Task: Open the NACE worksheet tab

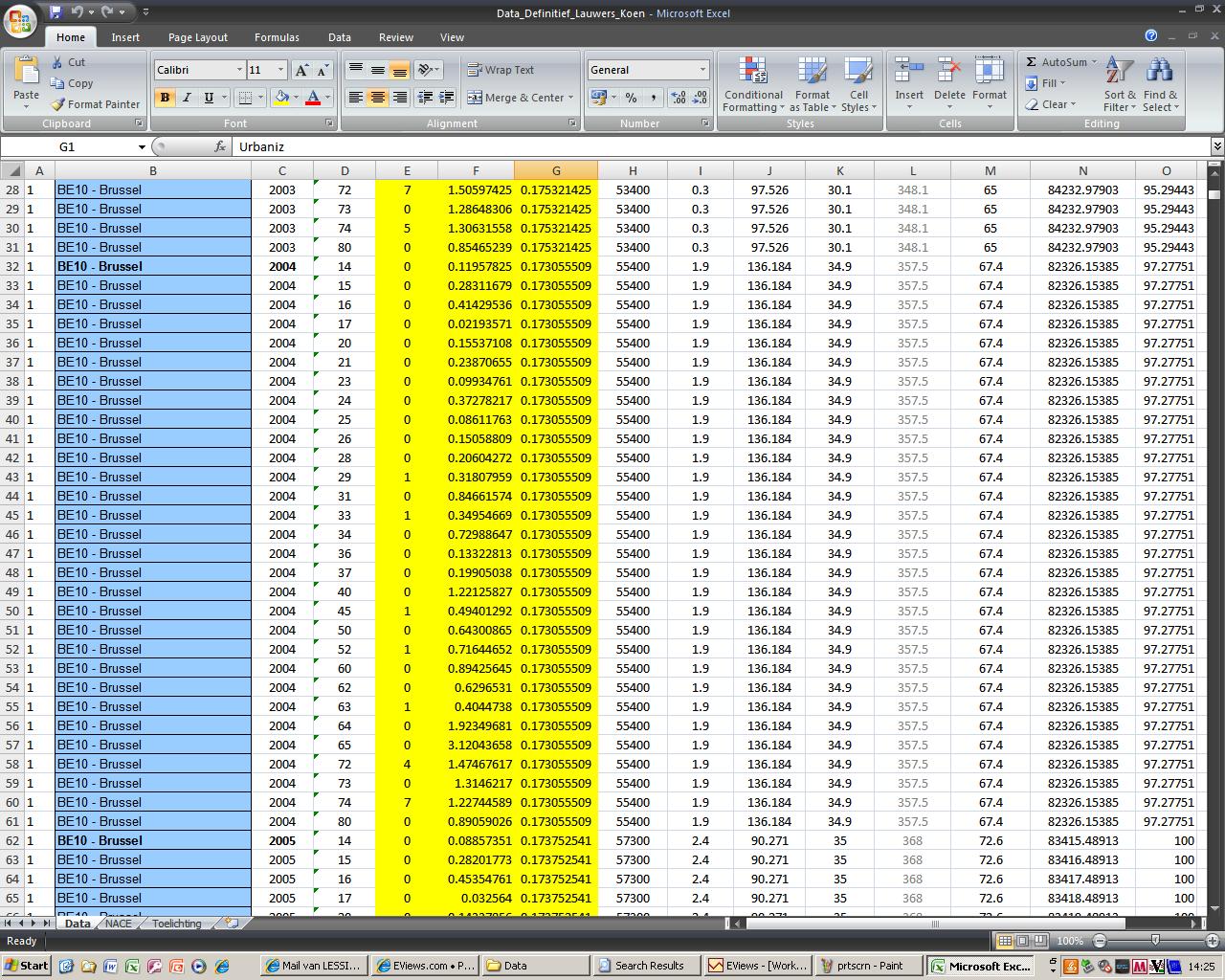Action: tap(119, 924)
